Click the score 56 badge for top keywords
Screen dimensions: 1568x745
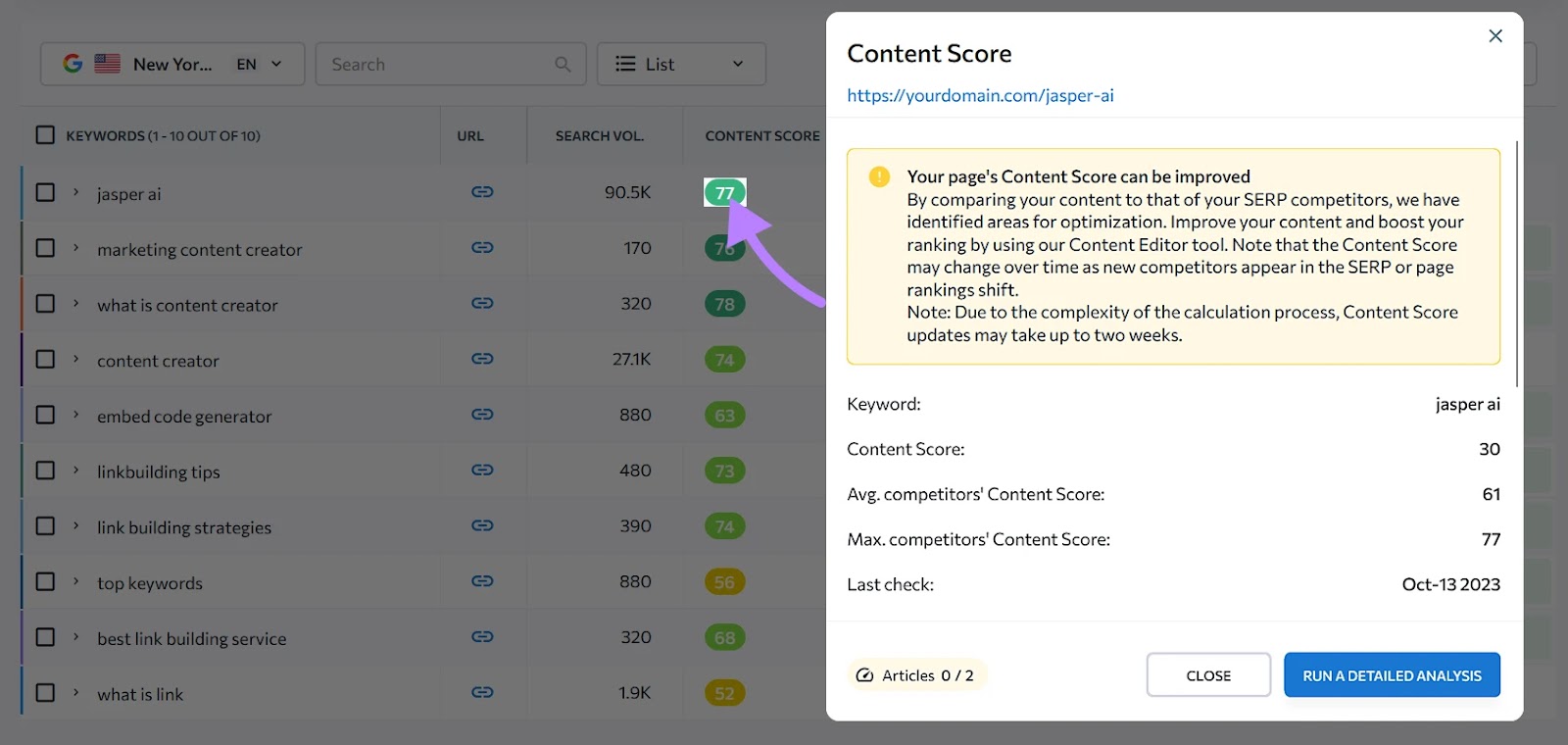point(725,581)
